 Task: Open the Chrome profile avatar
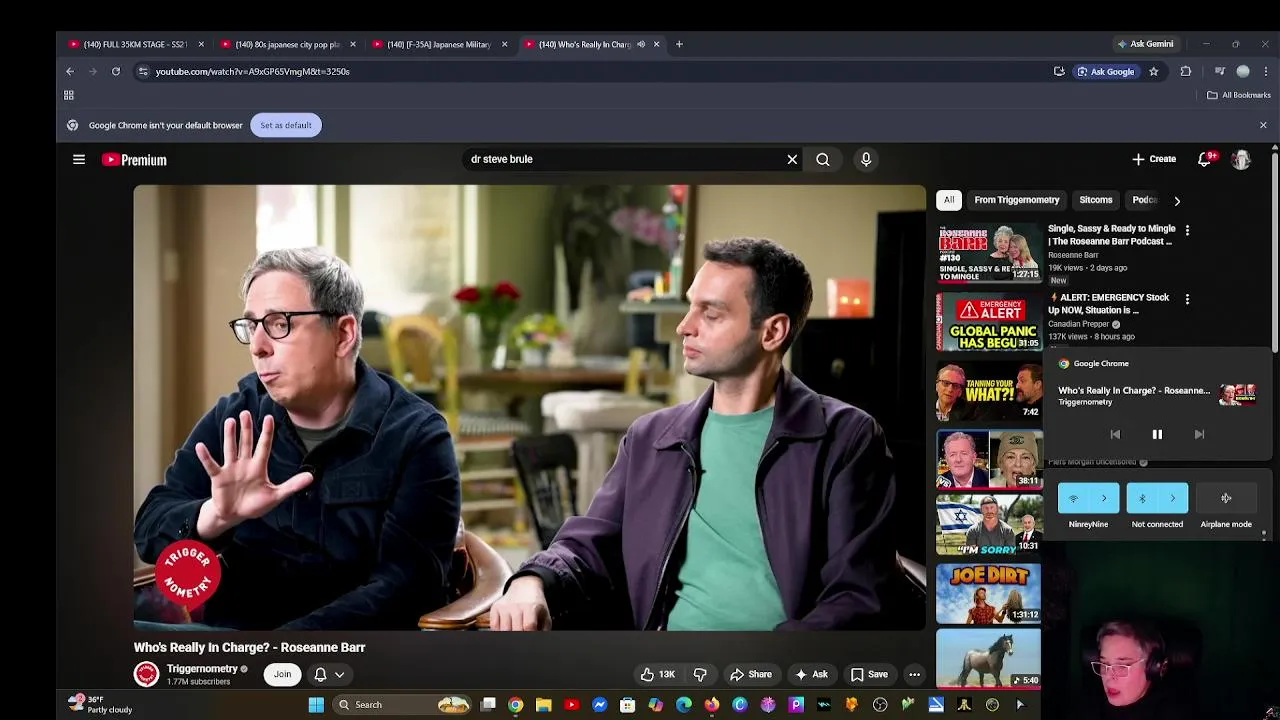[x=1243, y=71]
